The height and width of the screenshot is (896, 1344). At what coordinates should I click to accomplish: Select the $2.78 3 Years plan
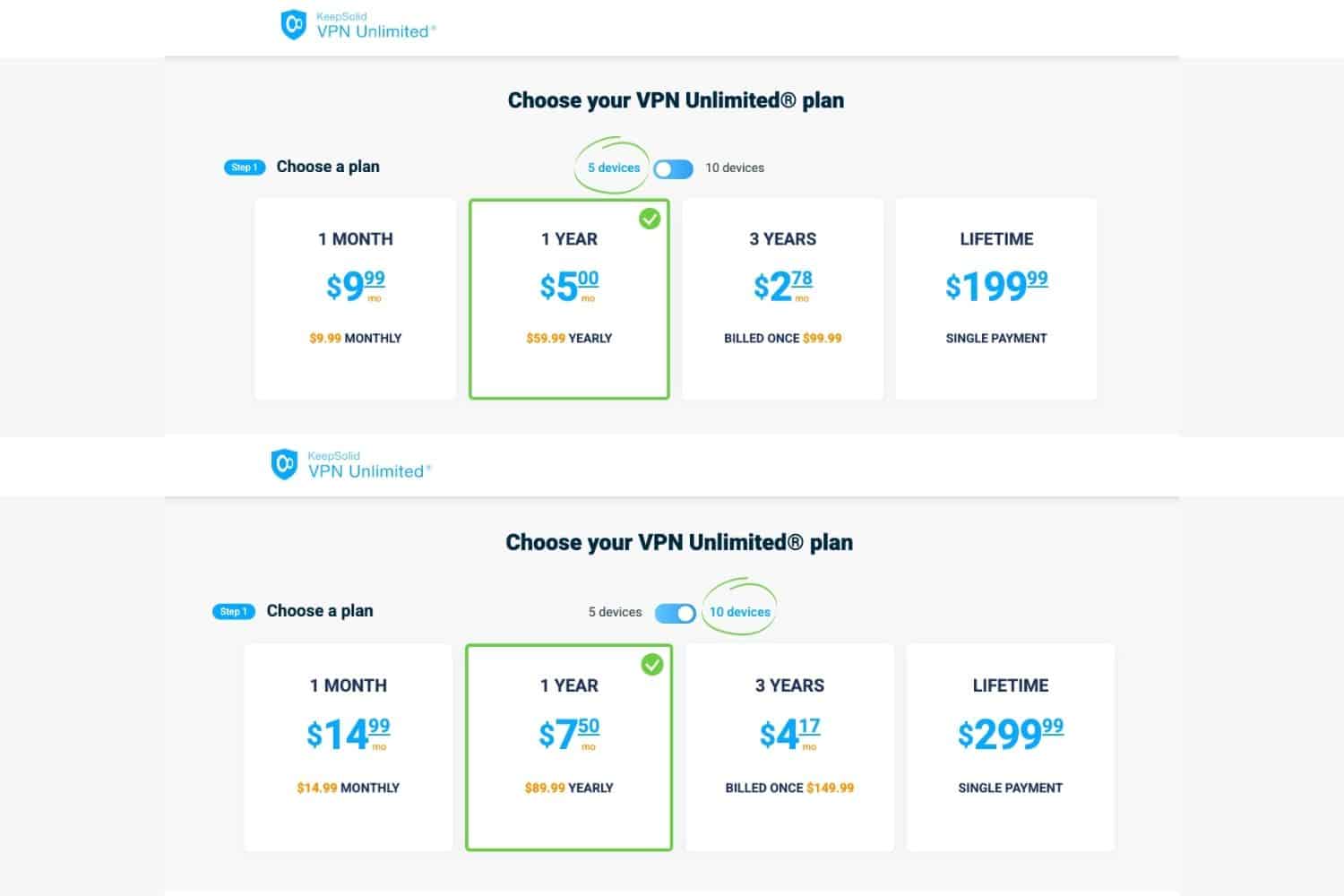click(783, 299)
